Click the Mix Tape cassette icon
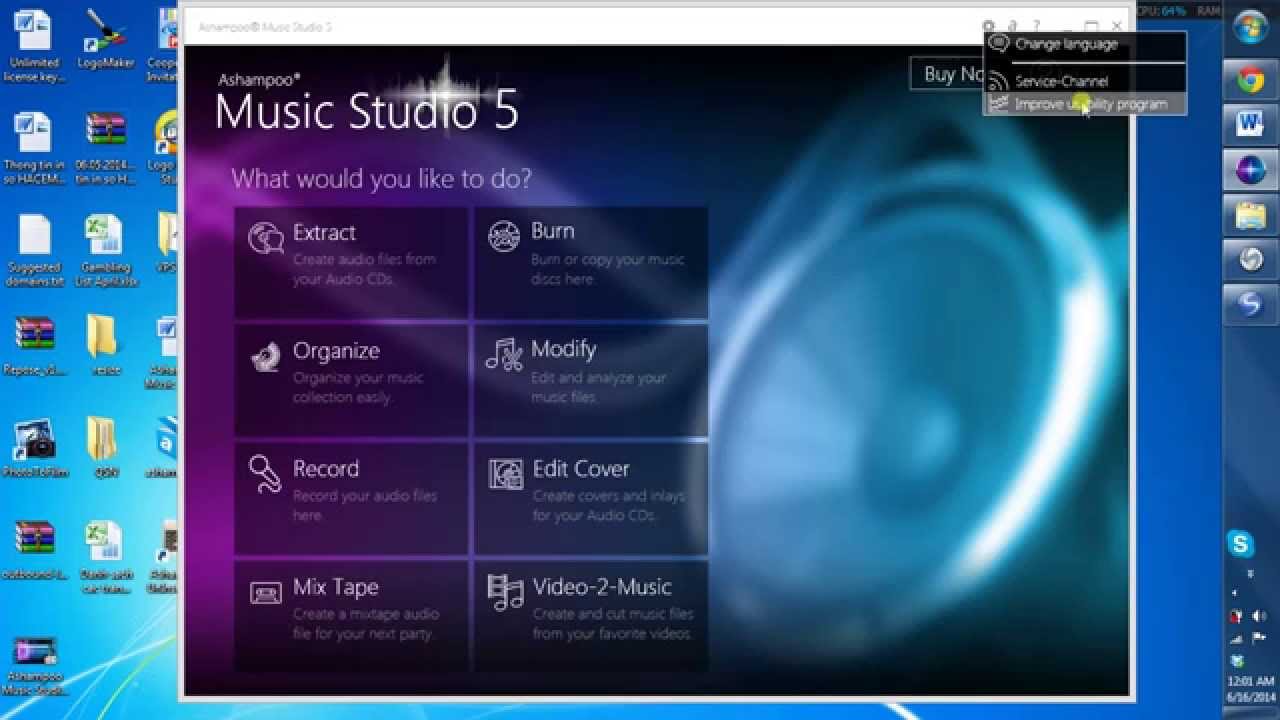This screenshot has height=720, width=1280. [x=265, y=592]
